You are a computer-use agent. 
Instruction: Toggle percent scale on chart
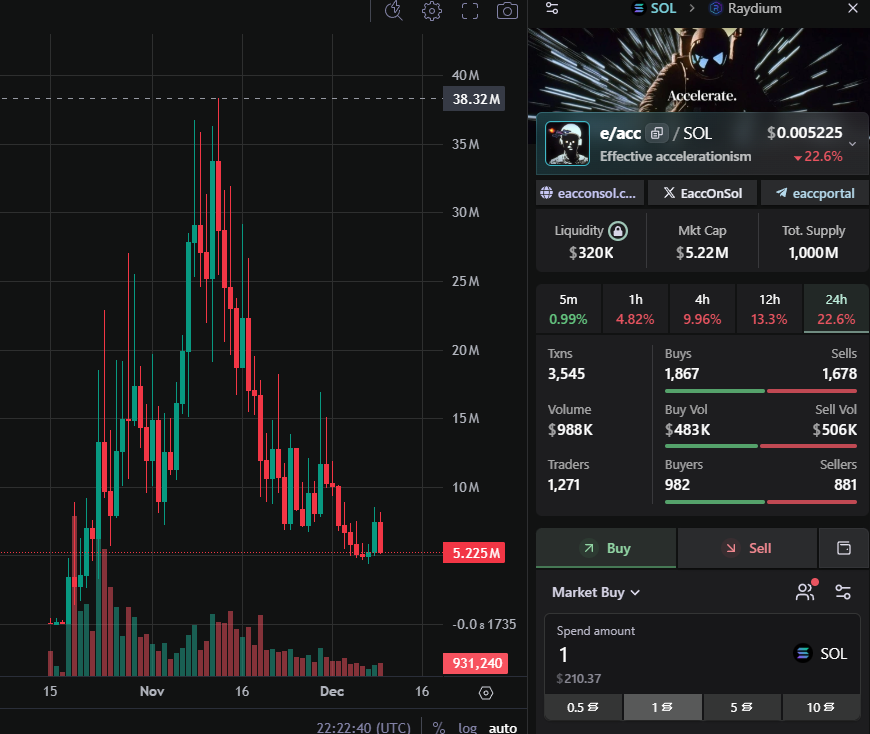pos(439,727)
